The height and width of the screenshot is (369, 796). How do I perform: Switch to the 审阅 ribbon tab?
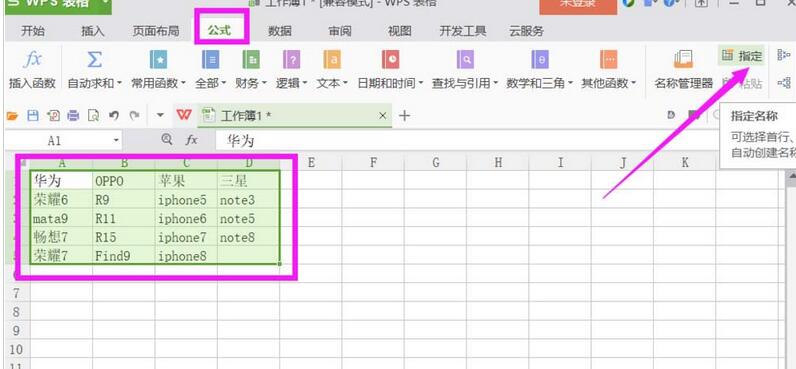pos(340,31)
